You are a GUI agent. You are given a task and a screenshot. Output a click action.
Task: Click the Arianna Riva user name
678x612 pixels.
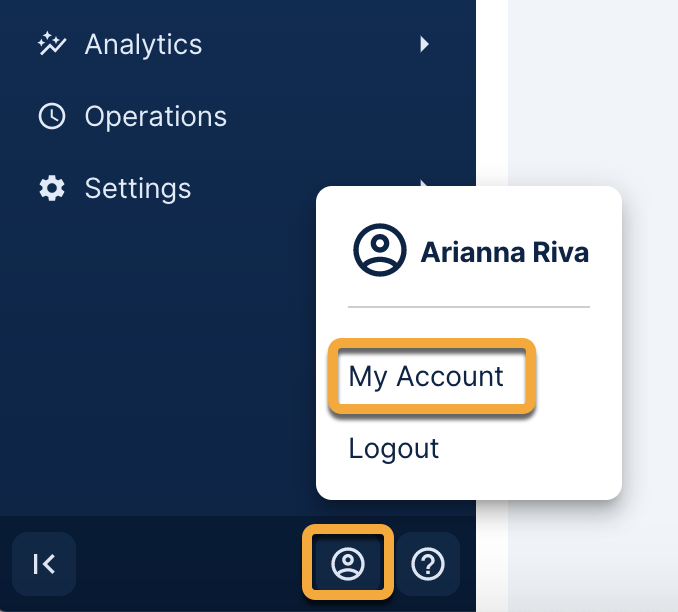point(504,252)
